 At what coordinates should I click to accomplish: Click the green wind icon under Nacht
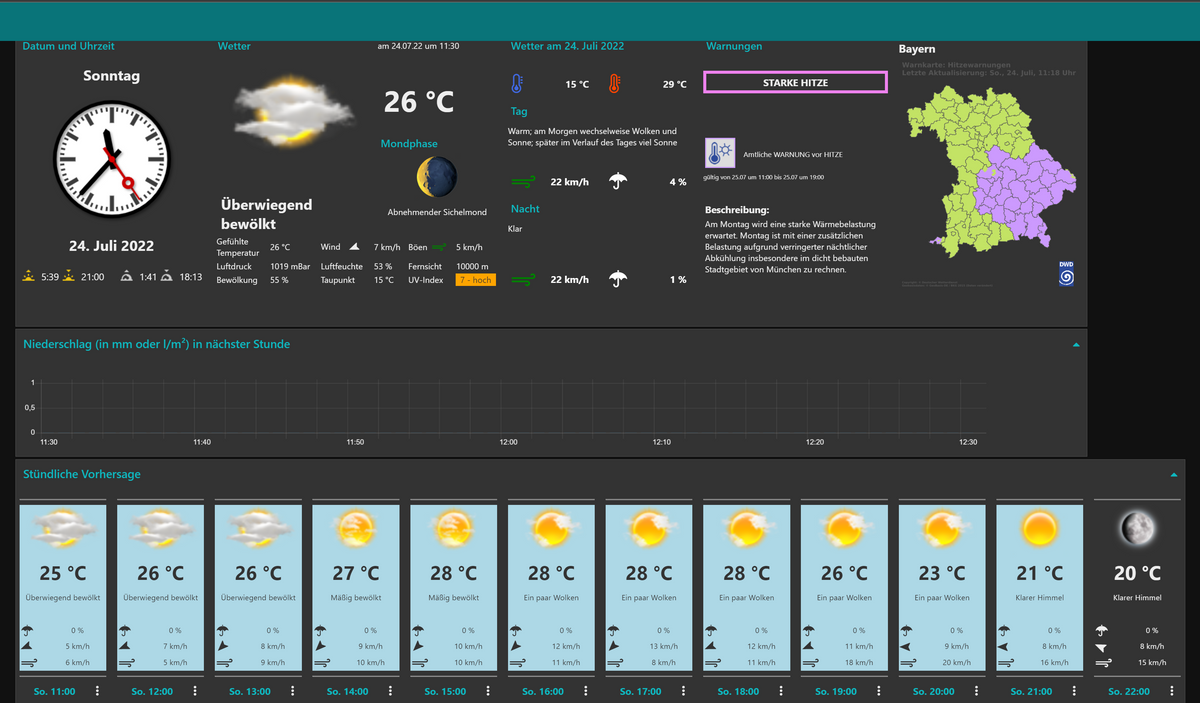click(x=522, y=280)
